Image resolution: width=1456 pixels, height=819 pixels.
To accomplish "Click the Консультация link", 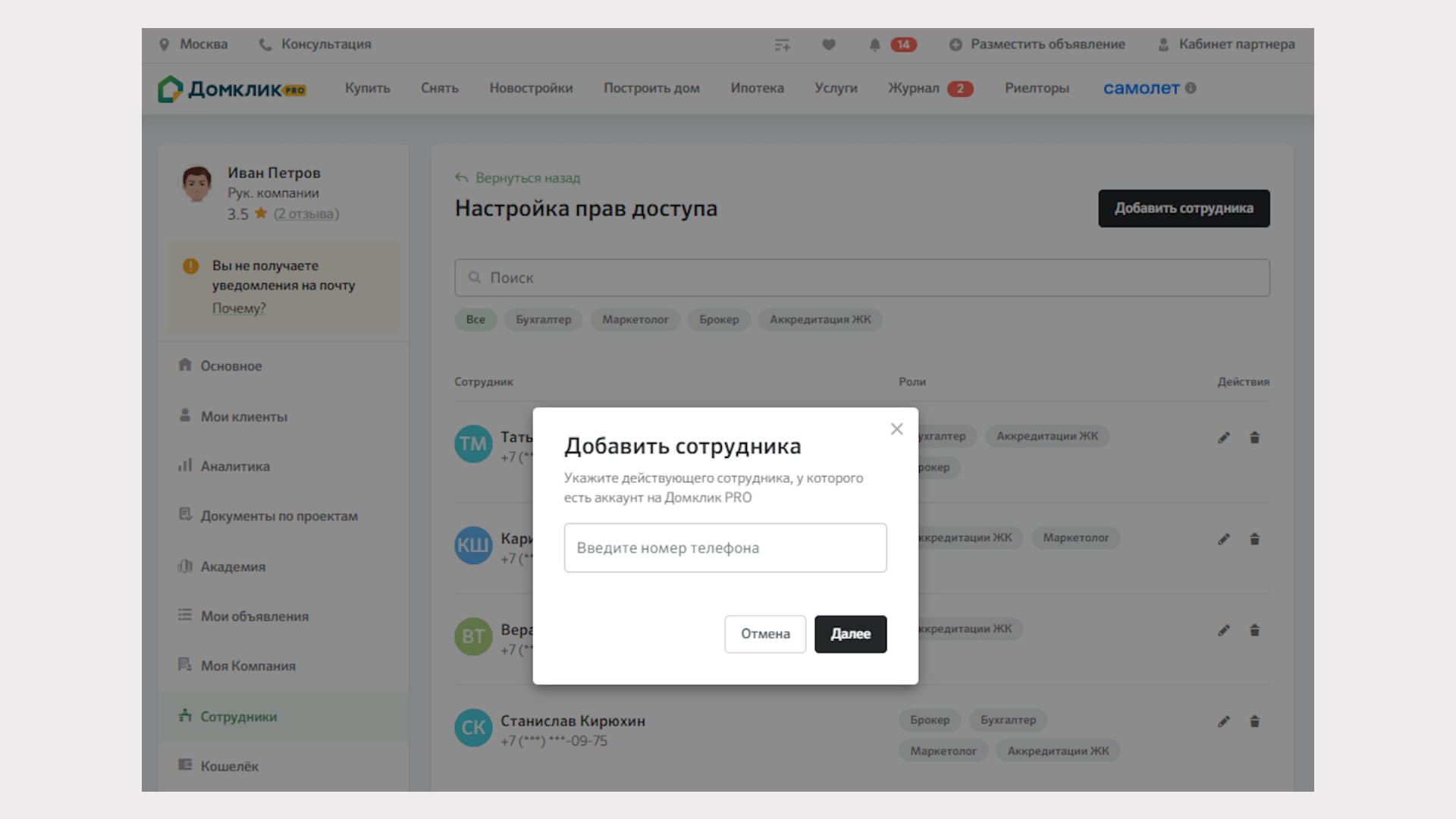I will (x=326, y=45).
